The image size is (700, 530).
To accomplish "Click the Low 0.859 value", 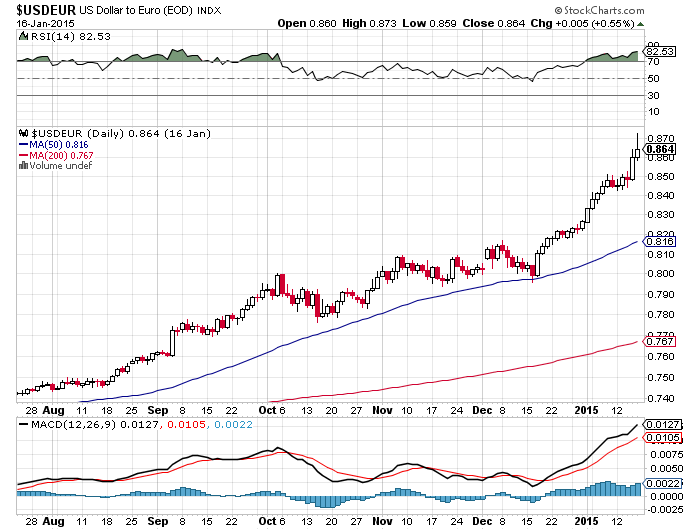I will click(x=429, y=24).
